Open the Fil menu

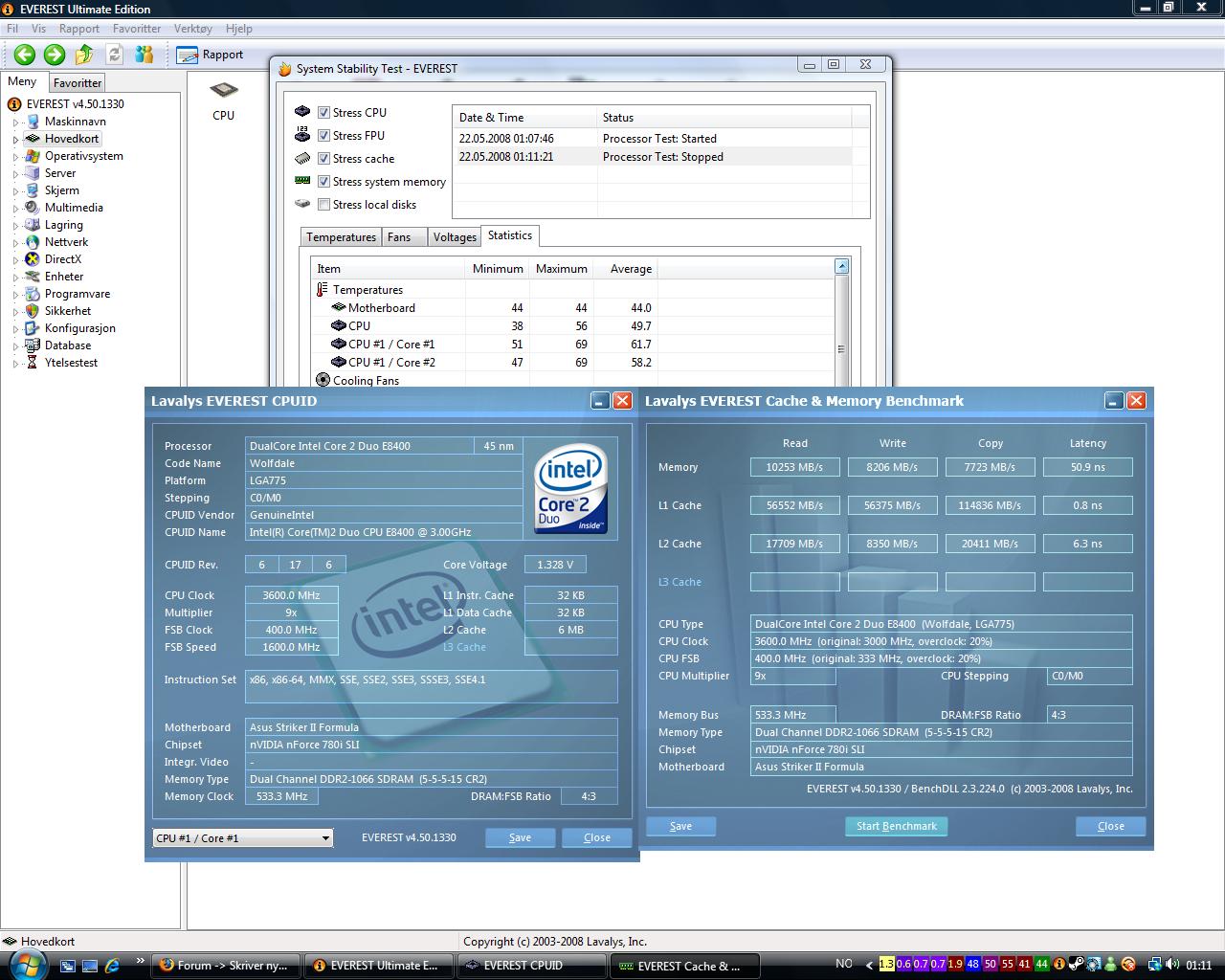12,29
